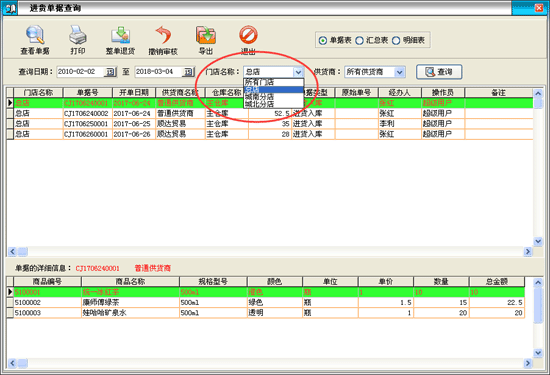This screenshot has width=550, height=375.
Task: Click the 开单日期 column header
Action: 134,93
